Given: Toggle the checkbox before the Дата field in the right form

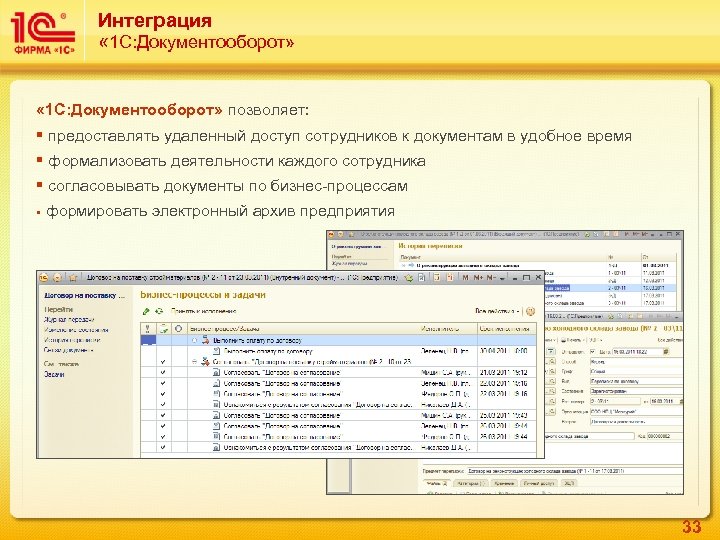Looking at the screenshot, I should [591, 352].
